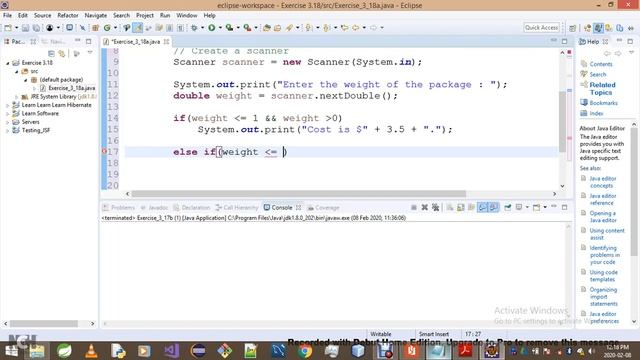Open the Display Selected Console dropdown
Screen dimensions: 640x360
tap(527, 207)
